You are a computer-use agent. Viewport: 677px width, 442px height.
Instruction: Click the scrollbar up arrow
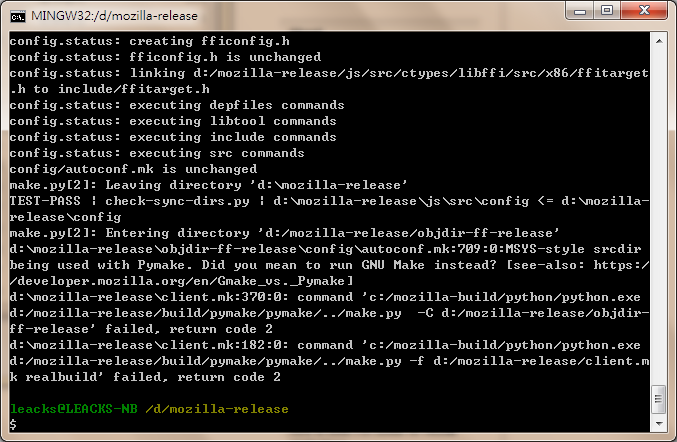pos(659,41)
